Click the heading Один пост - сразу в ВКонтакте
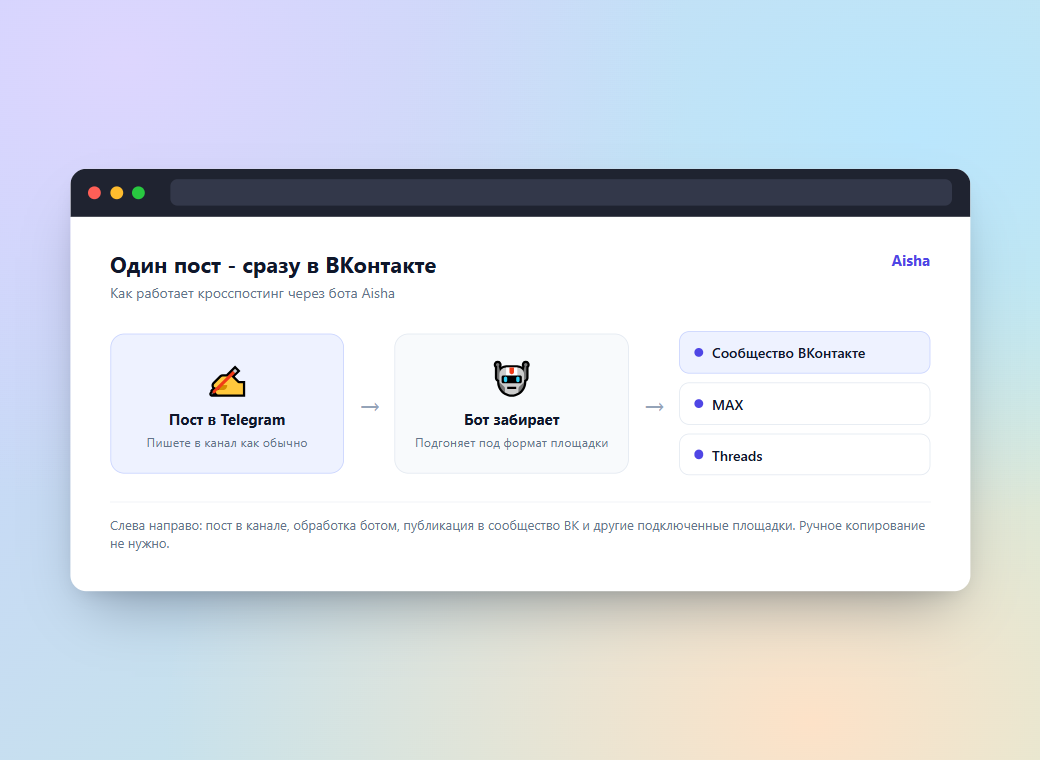The height and width of the screenshot is (760, 1040). 273,265
